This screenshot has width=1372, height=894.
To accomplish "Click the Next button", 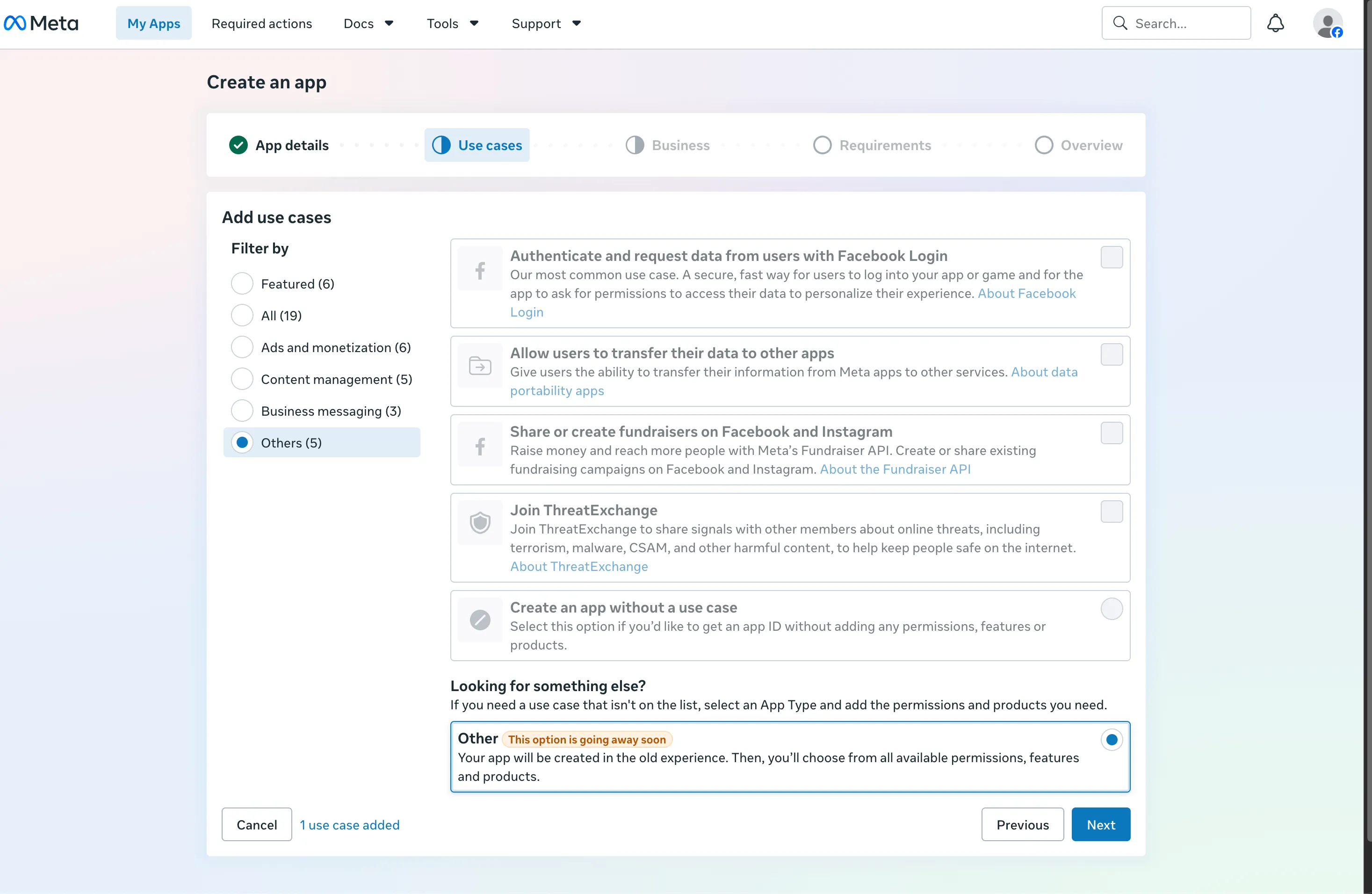I will click(1100, 824).
